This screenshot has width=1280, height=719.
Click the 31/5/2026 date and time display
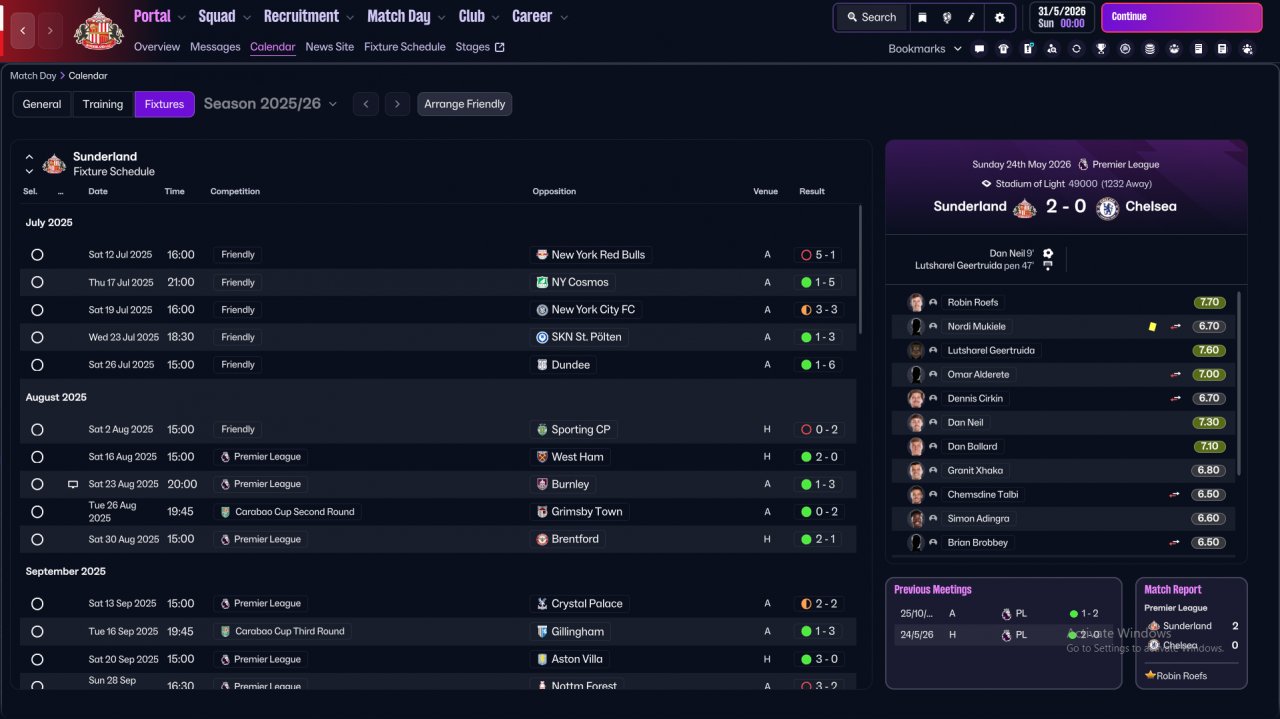point(1061,17)
